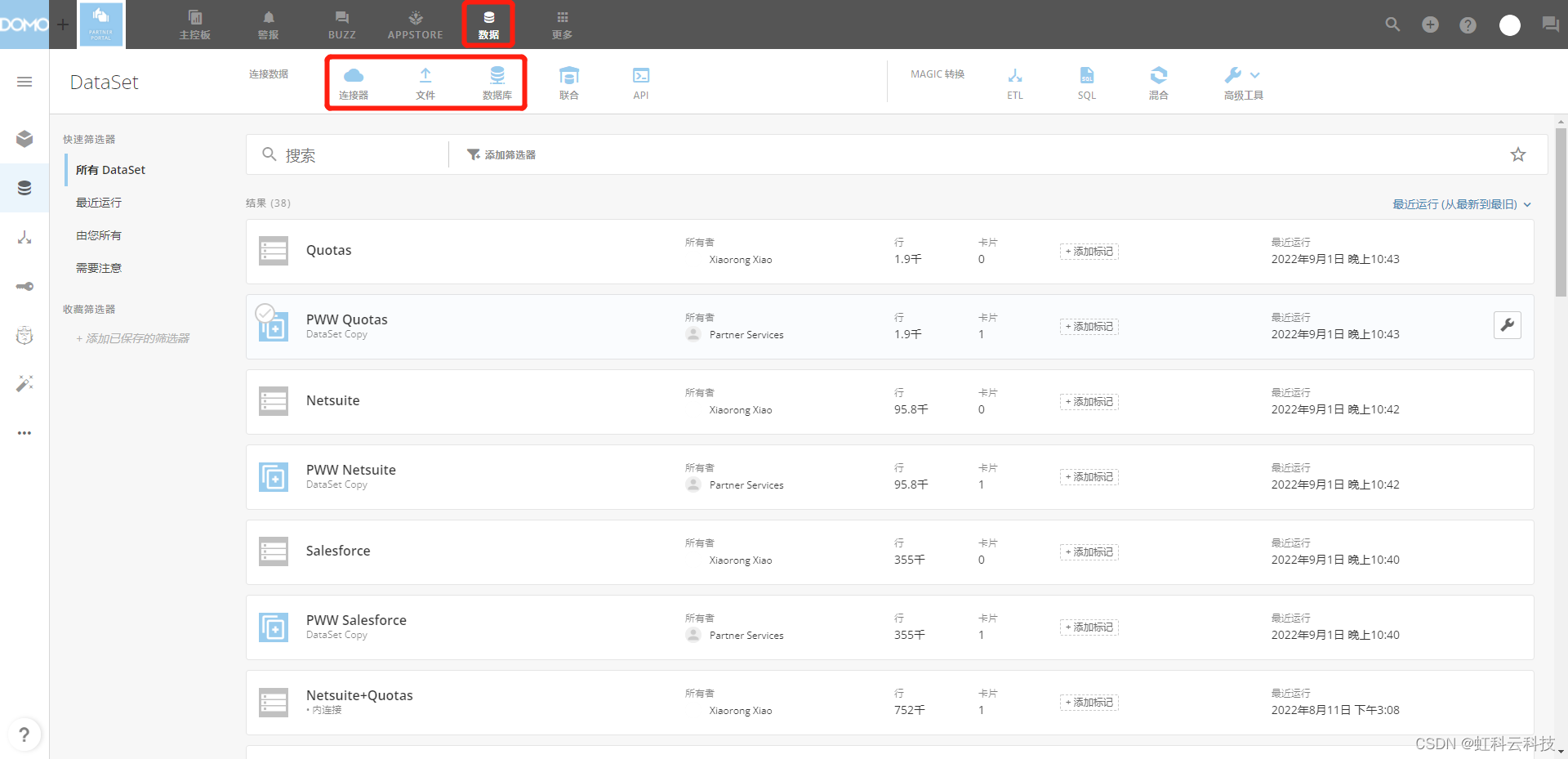
Task: Open the sort order dropdown (最近运行)
Action: click(1461, 204)
